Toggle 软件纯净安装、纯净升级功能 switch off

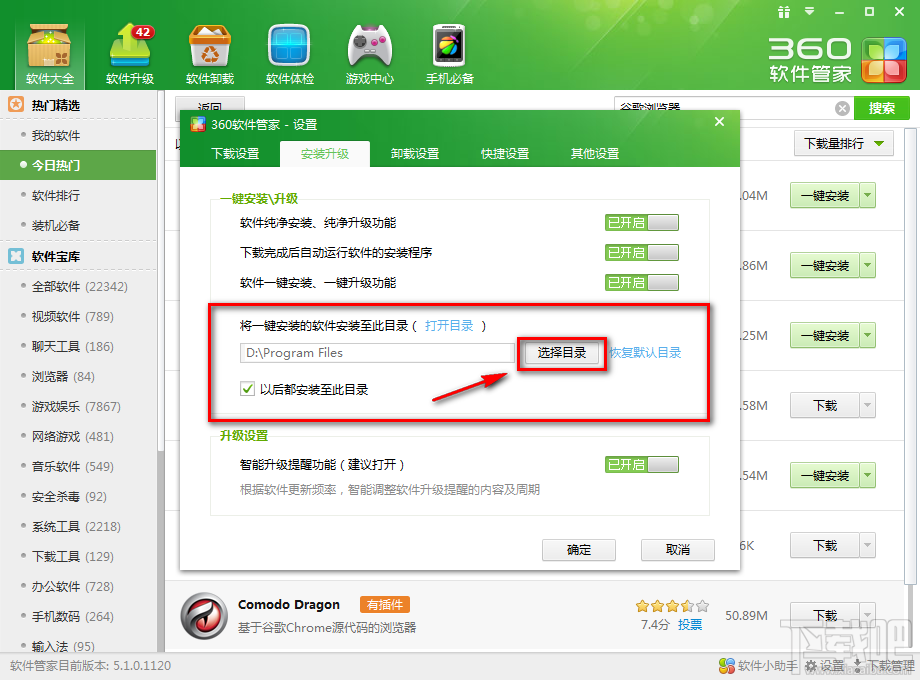pyautogui.click(x=641, y=222)
